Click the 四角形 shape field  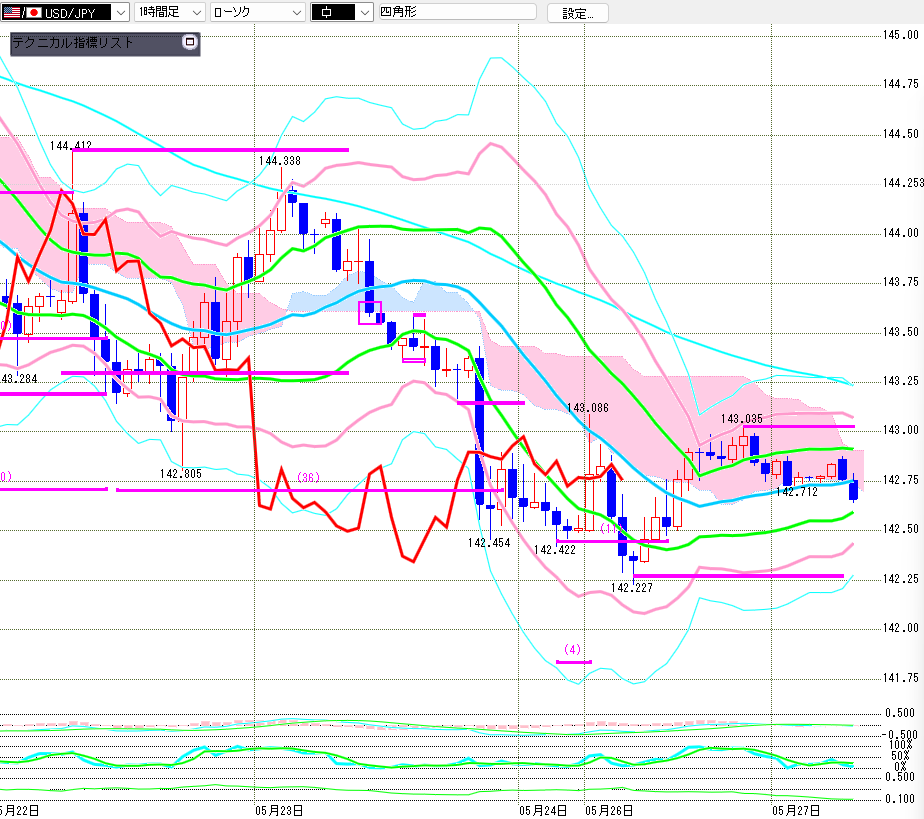tap(457, 12)
